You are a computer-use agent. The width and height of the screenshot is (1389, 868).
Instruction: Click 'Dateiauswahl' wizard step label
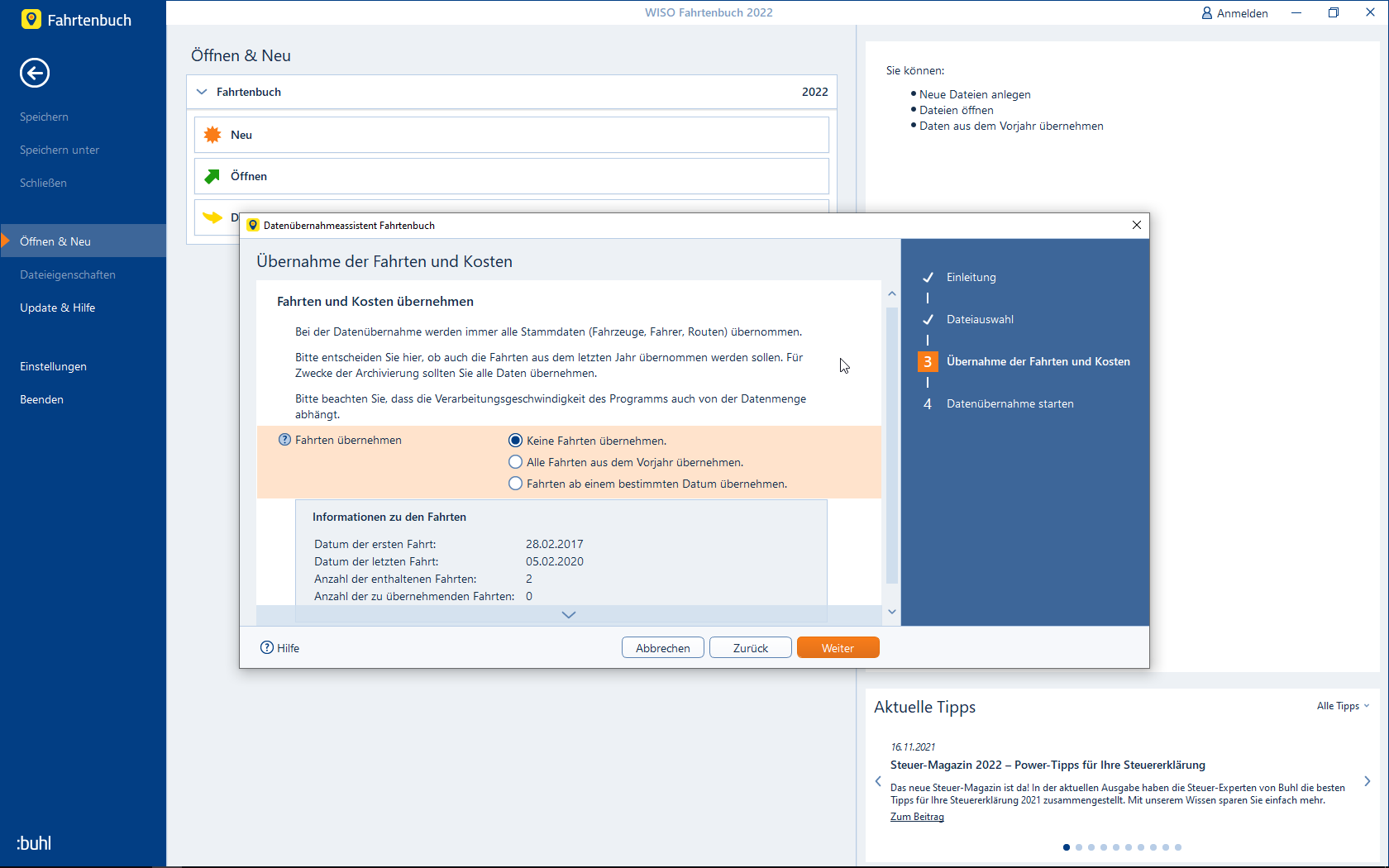point(980,319)
